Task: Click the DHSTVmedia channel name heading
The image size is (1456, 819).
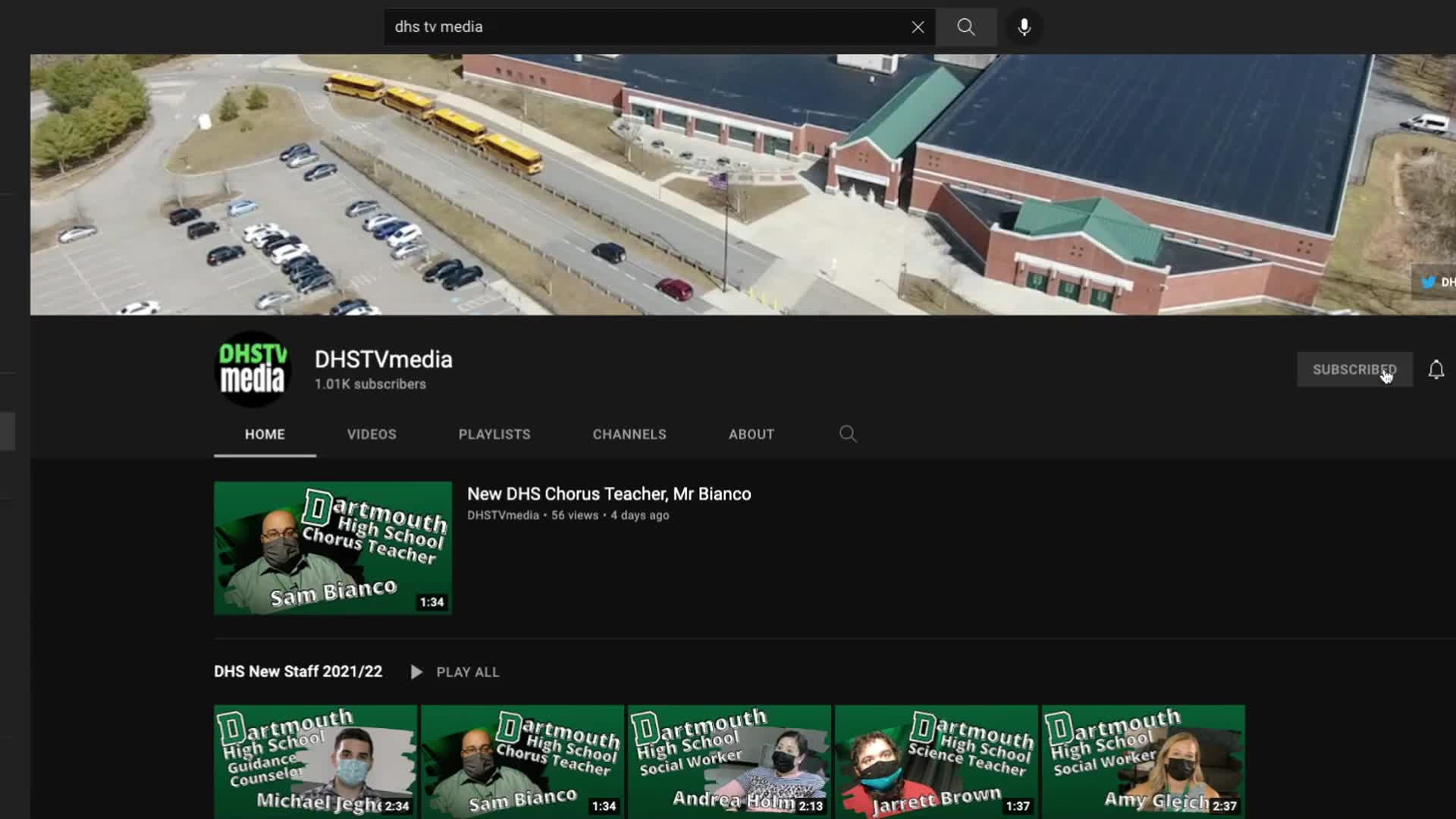Action: click(384, 359)
